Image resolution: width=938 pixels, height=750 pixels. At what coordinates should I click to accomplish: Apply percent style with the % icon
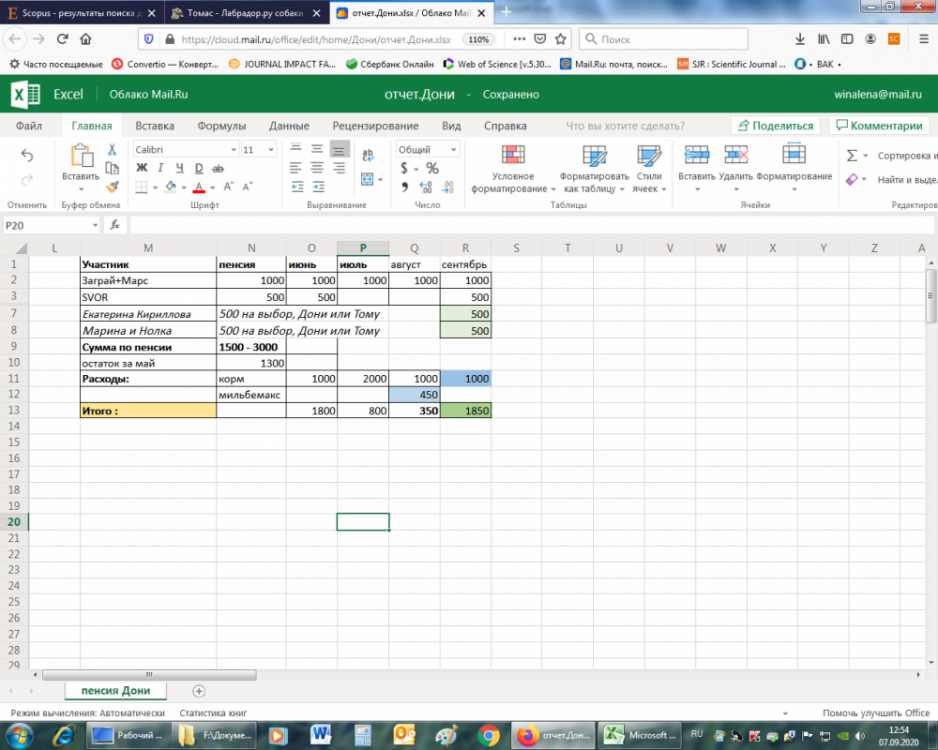(x=432, y=168)
